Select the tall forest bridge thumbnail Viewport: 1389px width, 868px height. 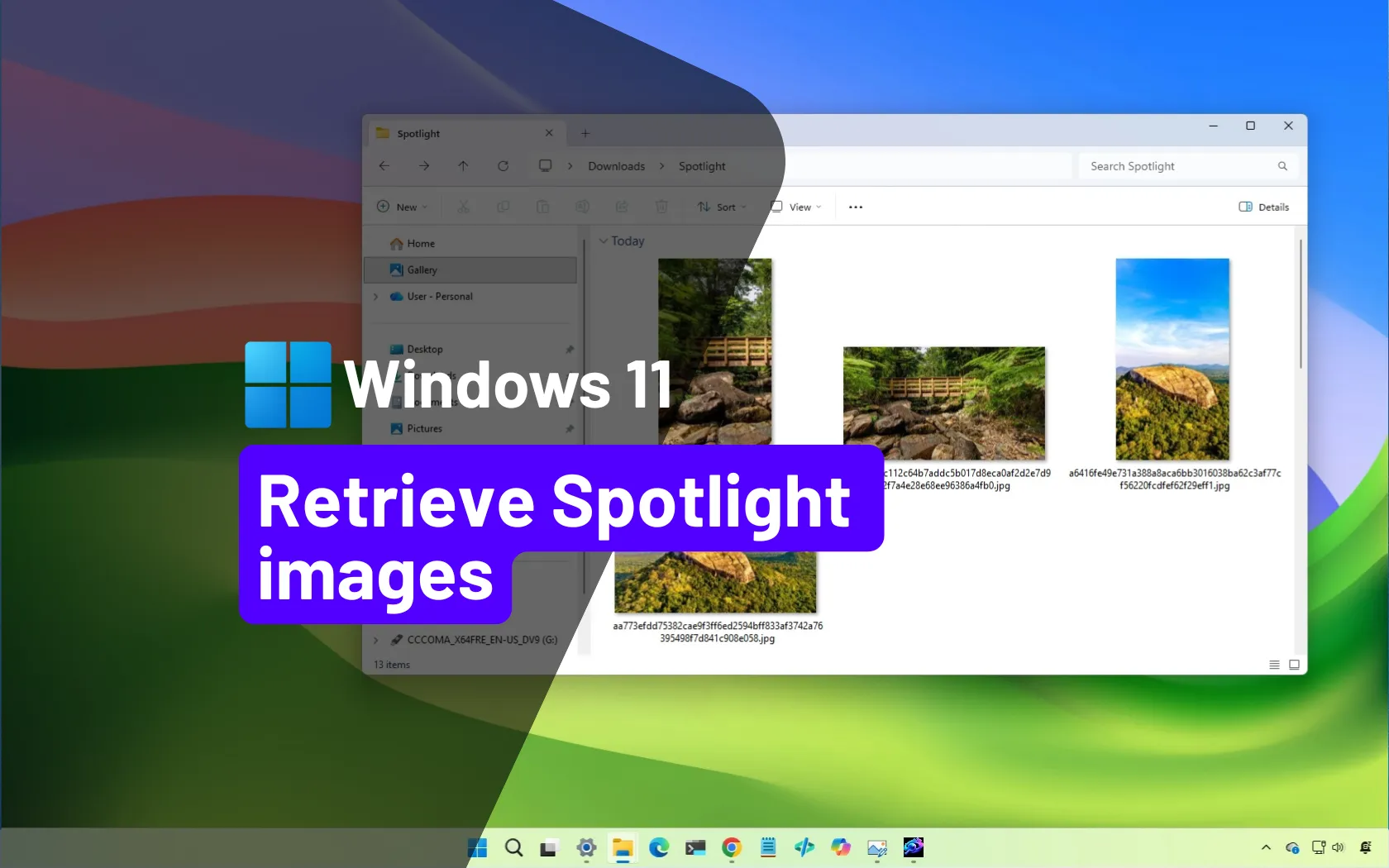715,351
